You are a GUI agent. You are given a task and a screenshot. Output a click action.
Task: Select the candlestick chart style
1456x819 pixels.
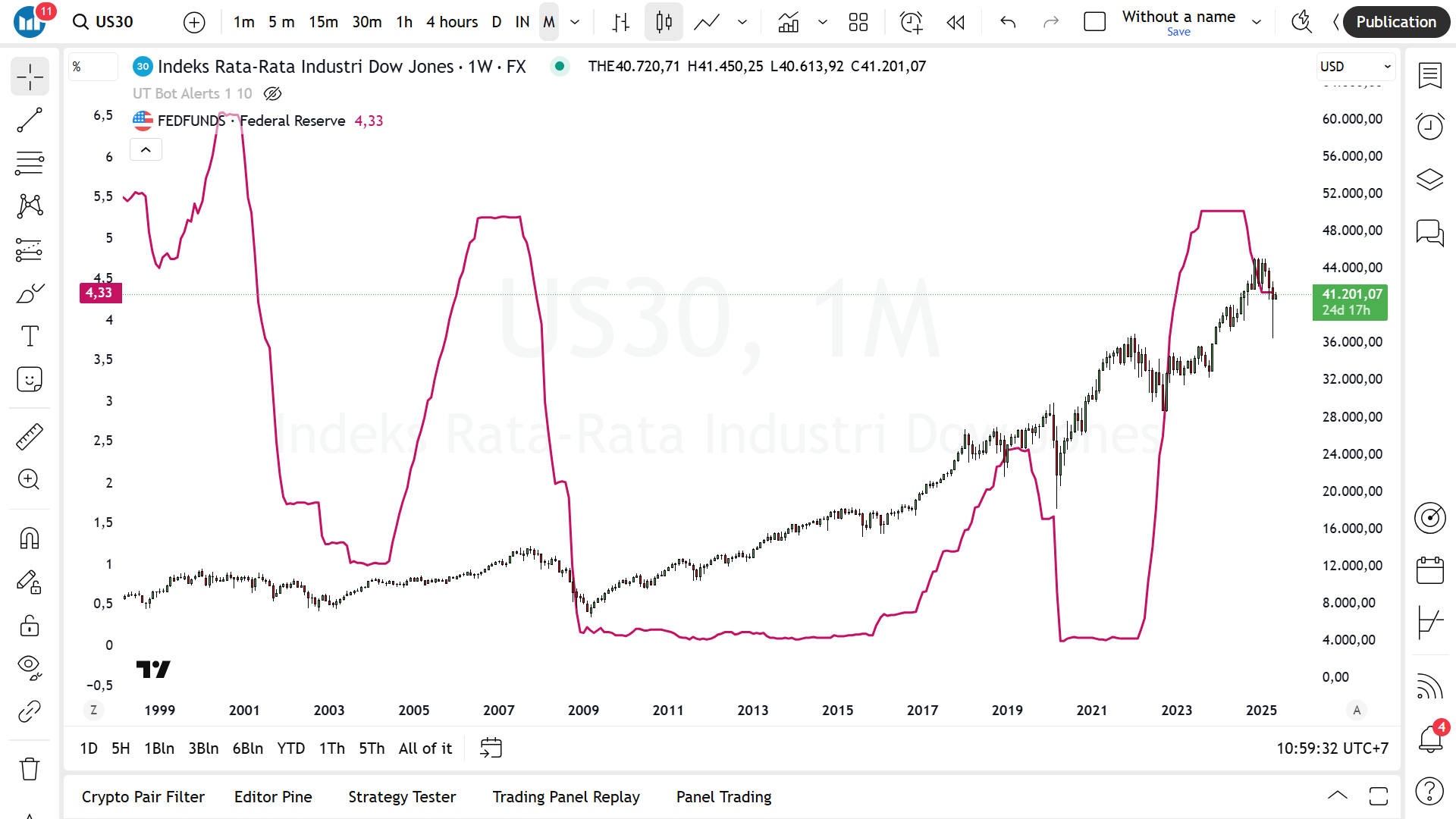tap(664, 22)
